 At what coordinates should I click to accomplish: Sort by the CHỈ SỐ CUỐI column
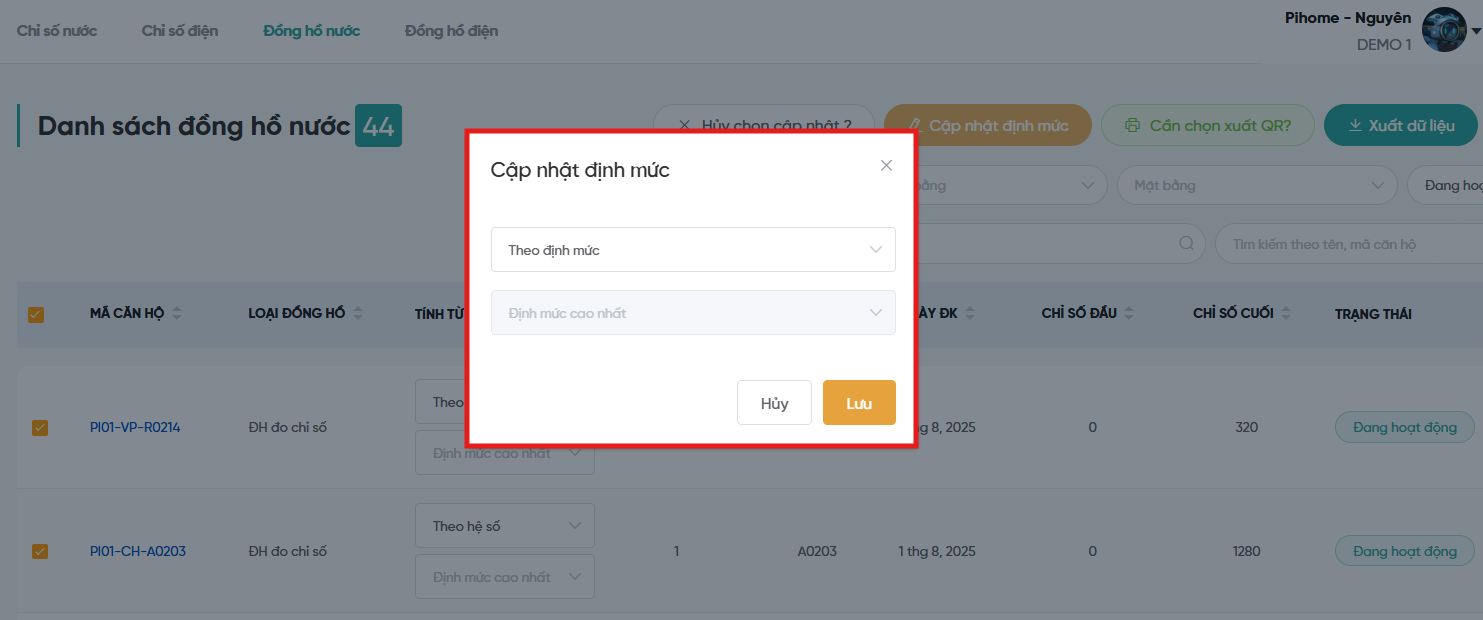(x=1286, y=314)
